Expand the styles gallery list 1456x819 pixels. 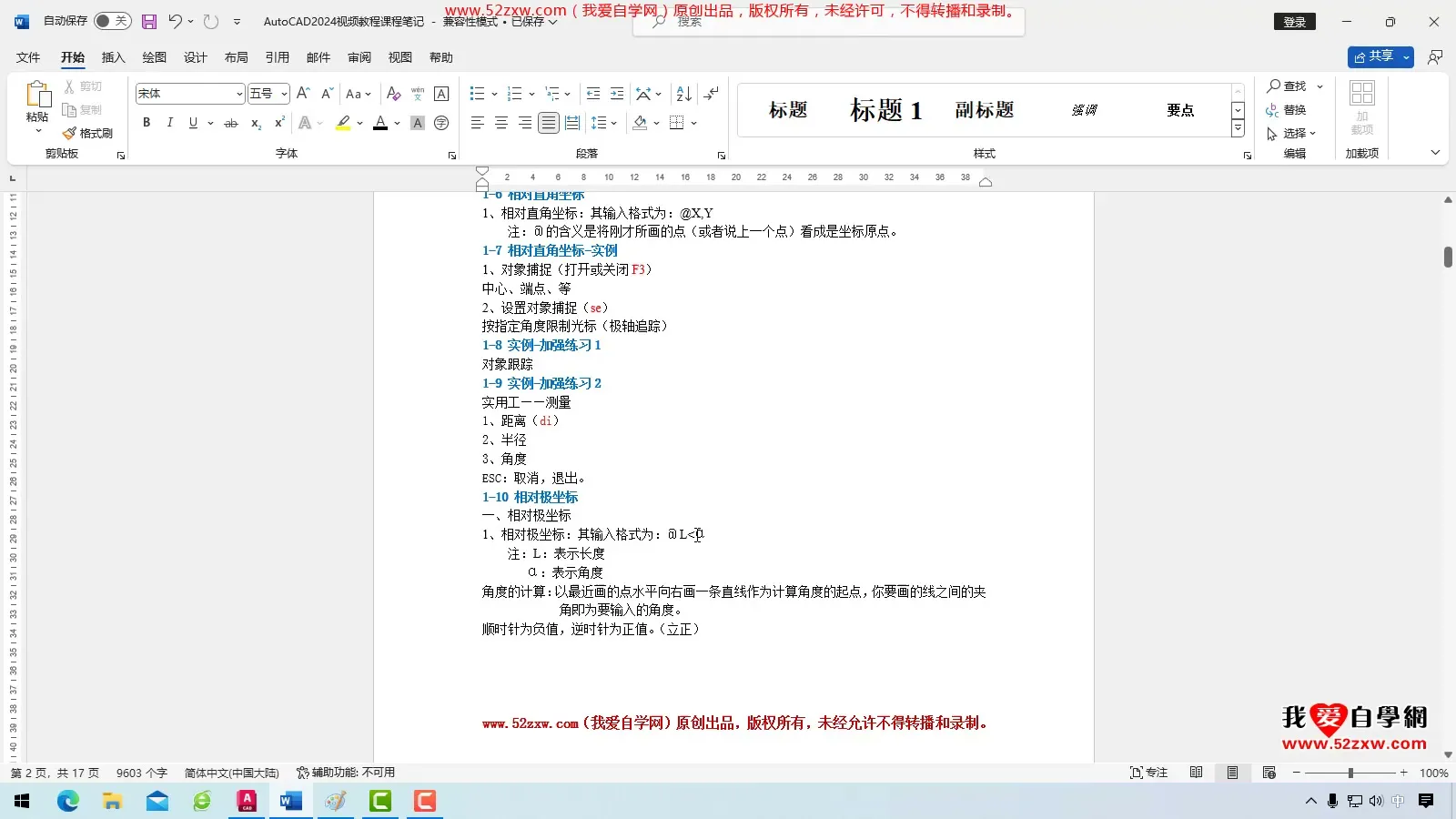pos(1238,129)
